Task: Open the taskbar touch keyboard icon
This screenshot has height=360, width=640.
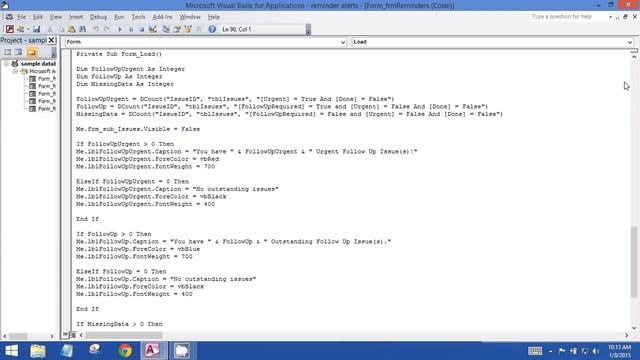Action: 535,351
